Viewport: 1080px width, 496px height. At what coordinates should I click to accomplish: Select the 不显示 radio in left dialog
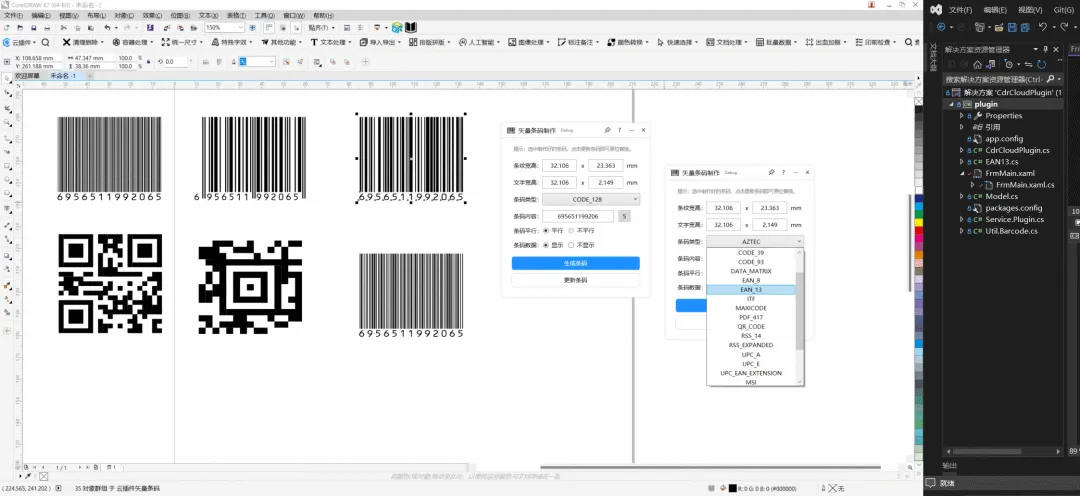571,245
